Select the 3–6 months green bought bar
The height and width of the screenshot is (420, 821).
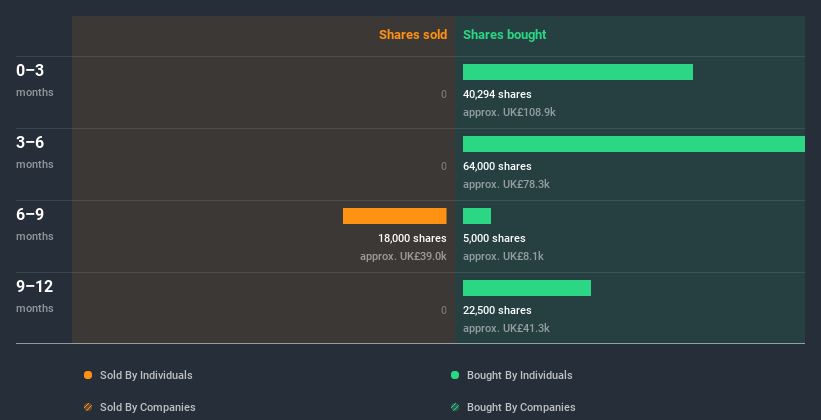click(634, 144)
